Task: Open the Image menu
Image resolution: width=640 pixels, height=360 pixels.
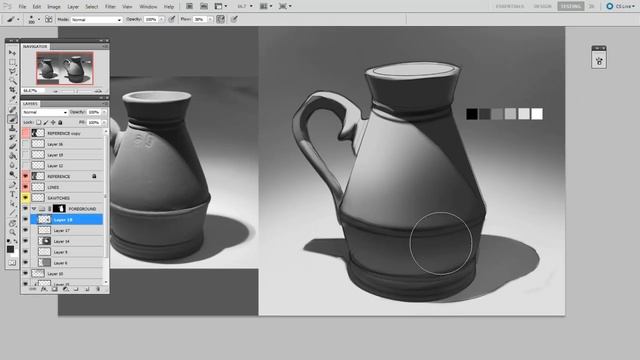Action: point(54,7)
